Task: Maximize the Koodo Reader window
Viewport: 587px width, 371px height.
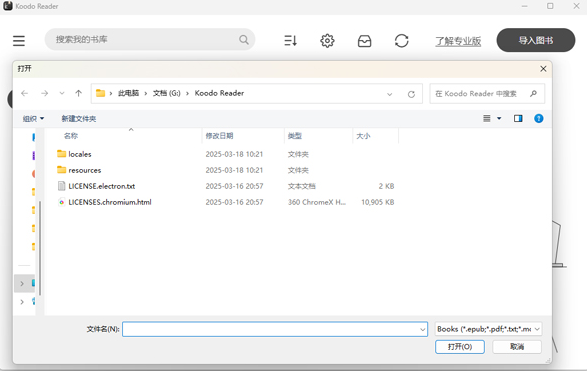Action: click(x=550, y=6)
